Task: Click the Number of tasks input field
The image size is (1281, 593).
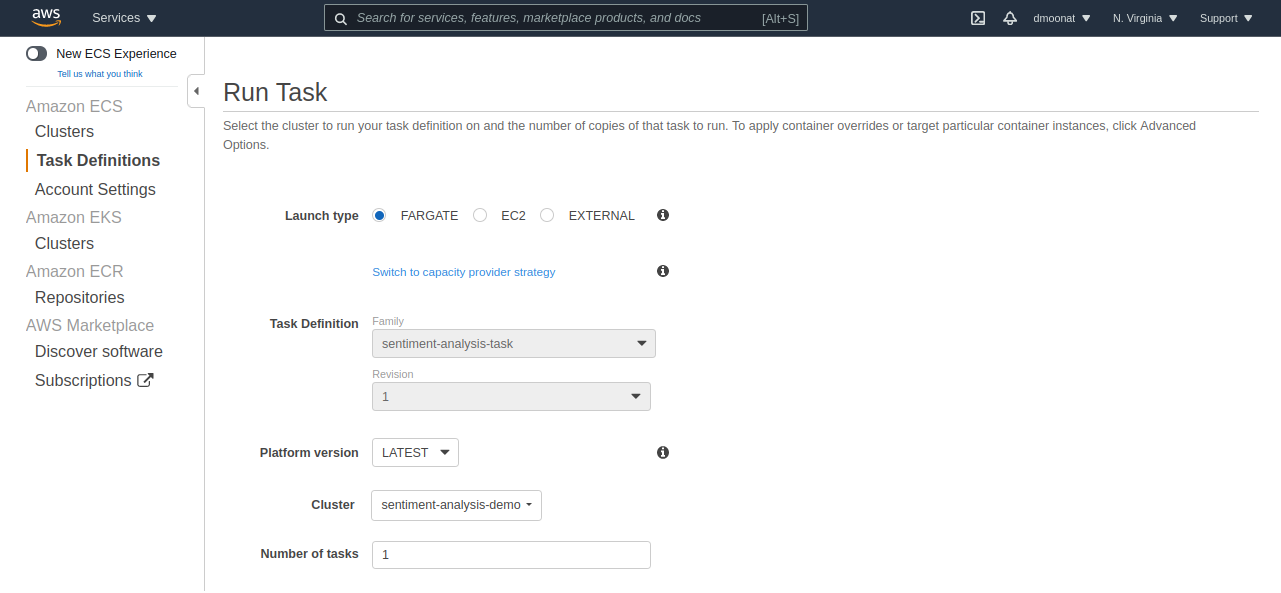Action: pos(511,555)
